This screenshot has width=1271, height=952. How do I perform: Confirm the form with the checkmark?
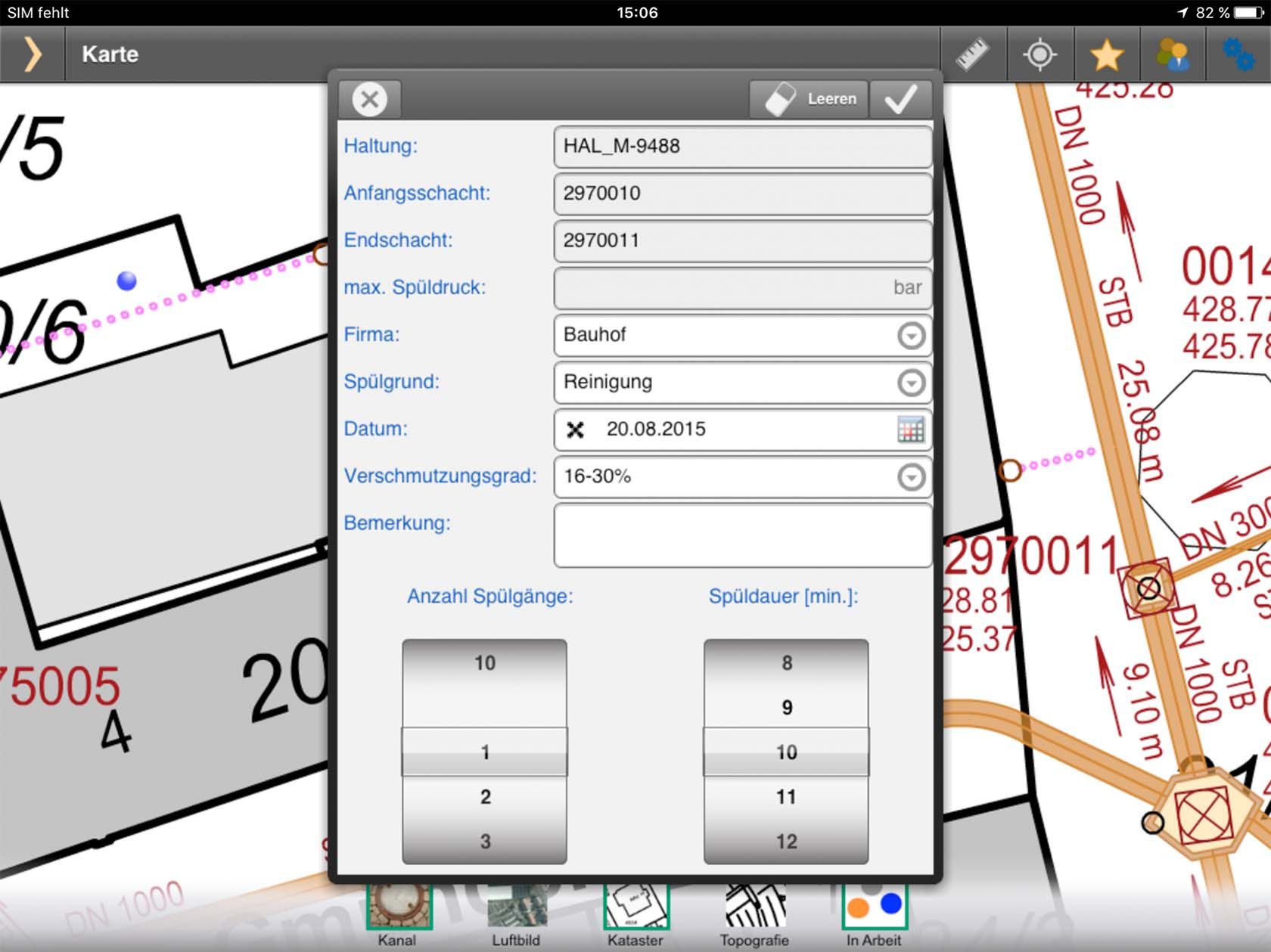coord(900,99)
